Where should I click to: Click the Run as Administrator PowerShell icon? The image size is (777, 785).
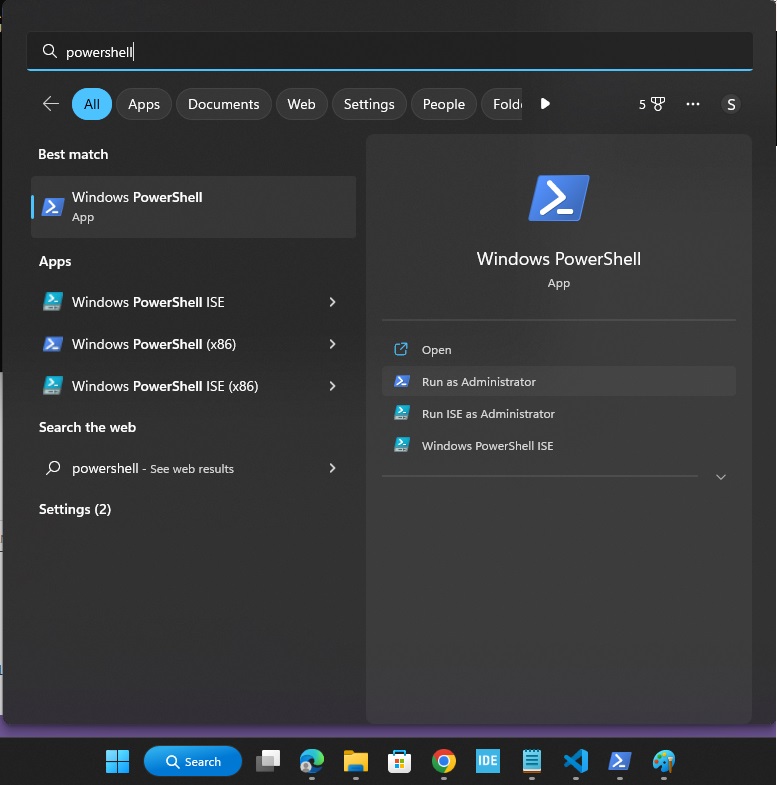click(402, 381)
